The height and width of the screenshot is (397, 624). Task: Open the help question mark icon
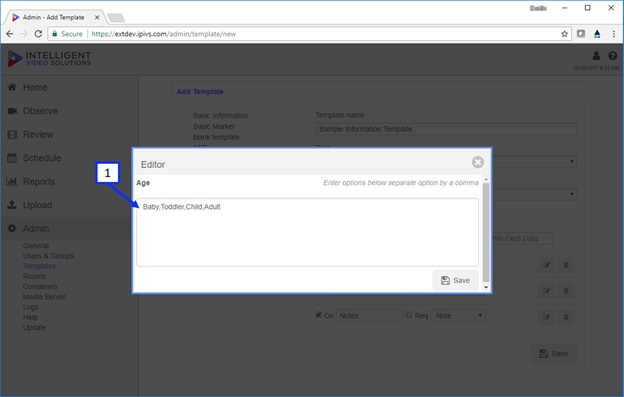point(612,56)
